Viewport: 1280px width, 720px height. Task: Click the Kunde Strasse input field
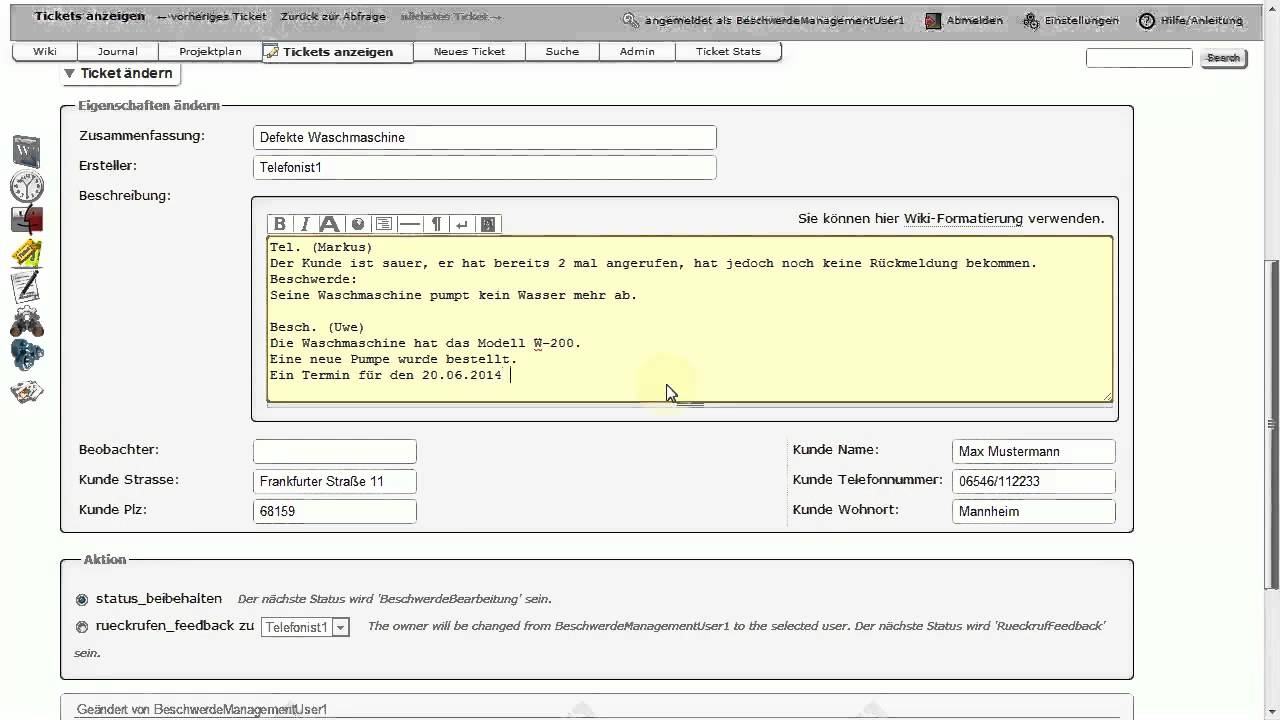(335, 482)
